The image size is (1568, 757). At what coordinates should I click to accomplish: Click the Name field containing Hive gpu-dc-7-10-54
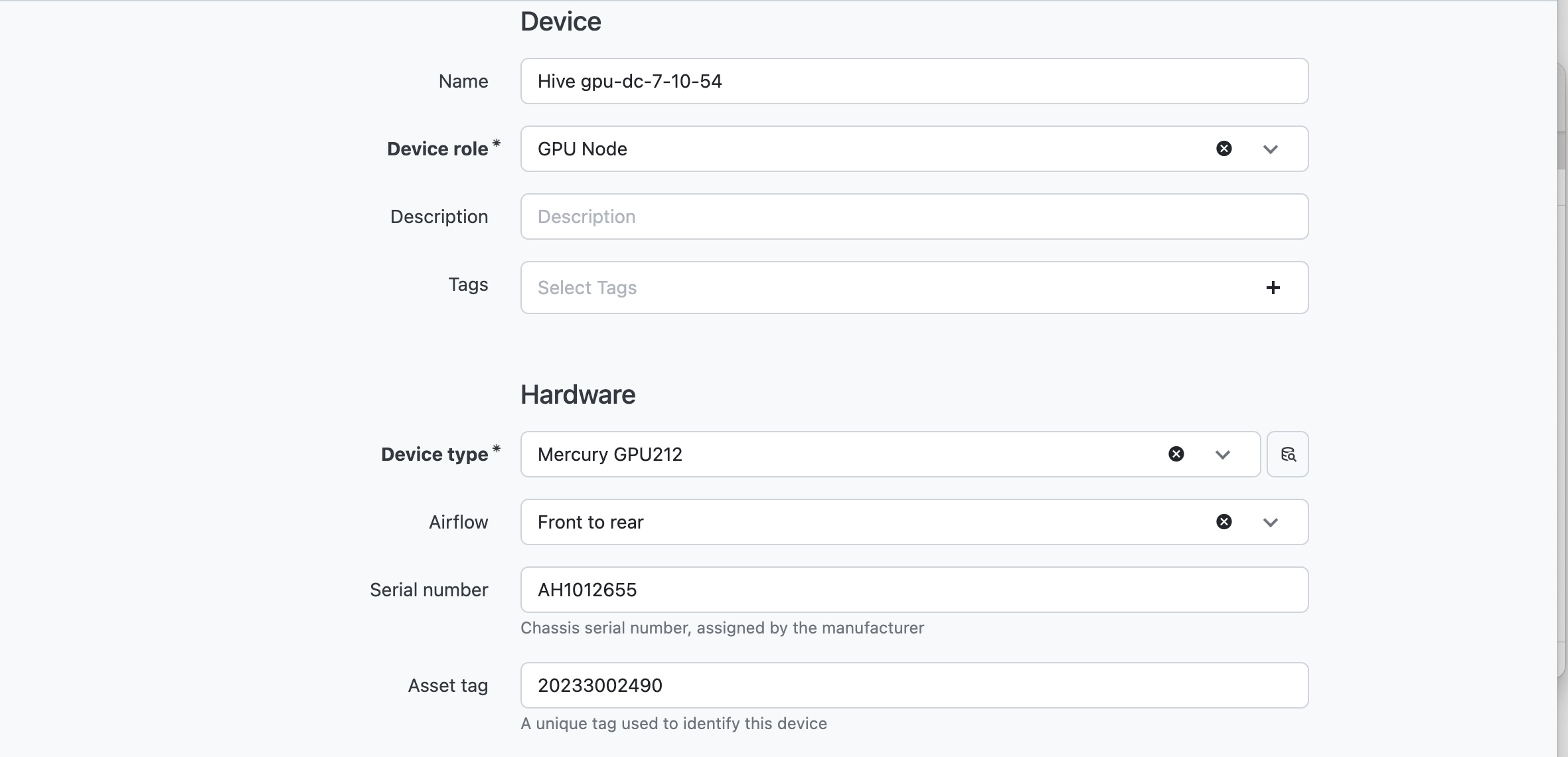click(x=913, y=81)
